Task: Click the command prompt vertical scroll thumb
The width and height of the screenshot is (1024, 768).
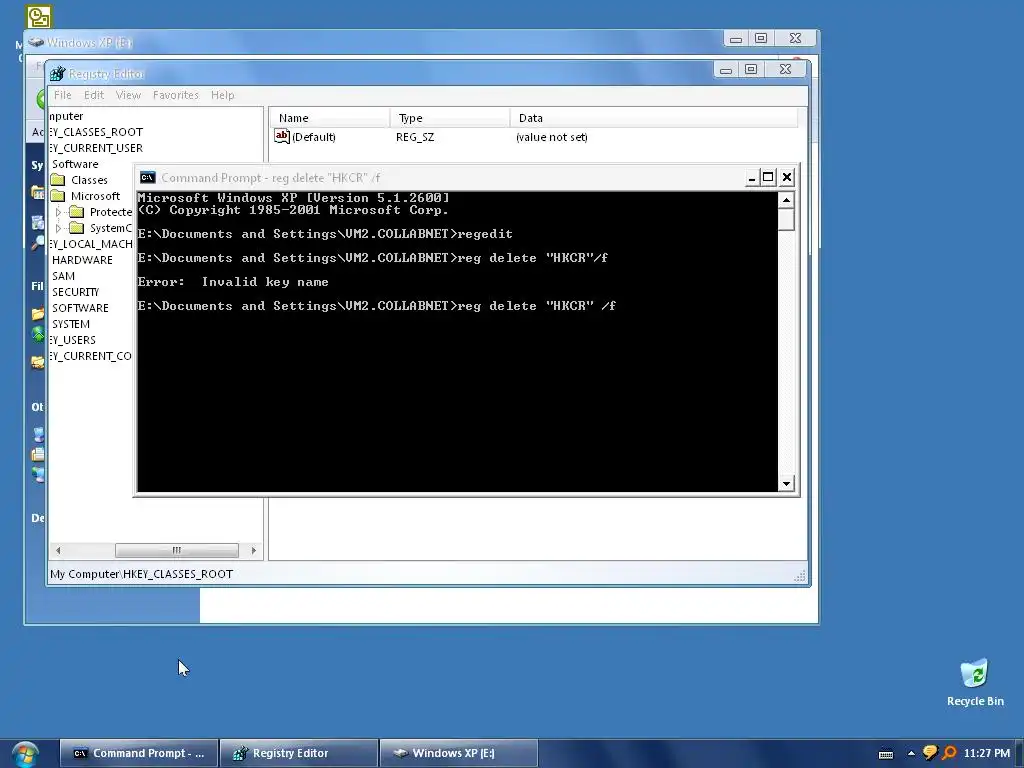Action: click(786, 219)
